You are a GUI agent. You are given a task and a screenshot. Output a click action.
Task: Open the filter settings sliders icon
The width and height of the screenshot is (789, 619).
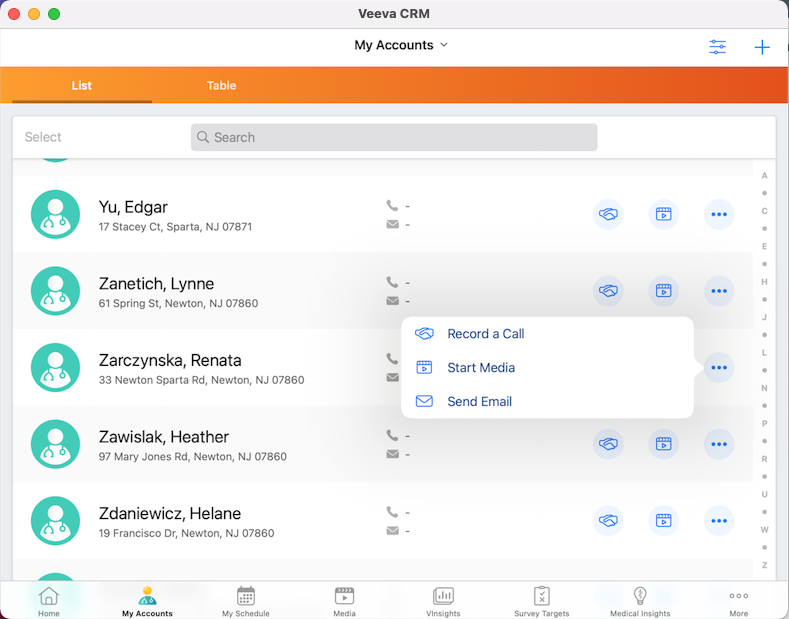pos(718,47)
